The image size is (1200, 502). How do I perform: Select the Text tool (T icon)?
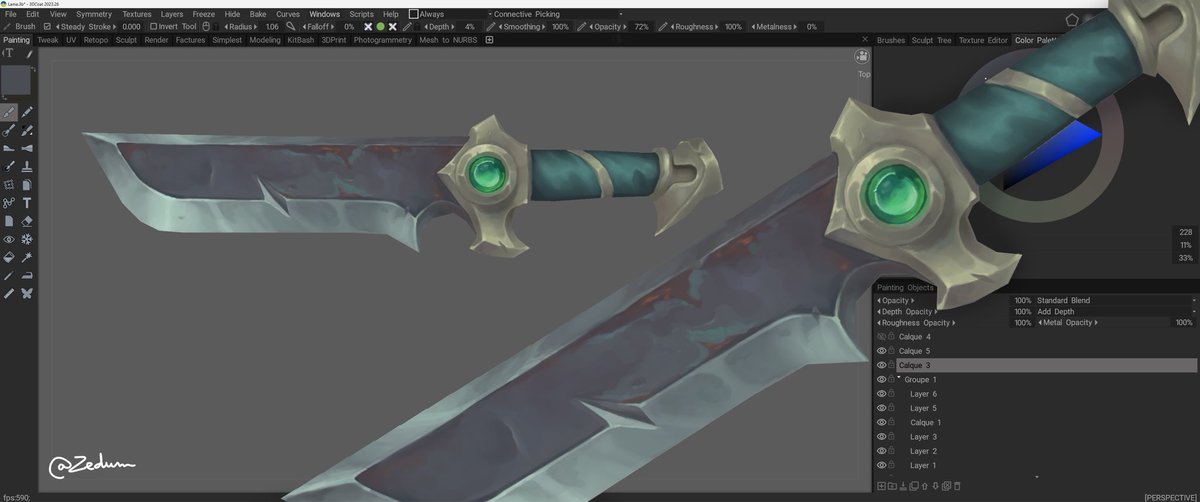[28, 203]
